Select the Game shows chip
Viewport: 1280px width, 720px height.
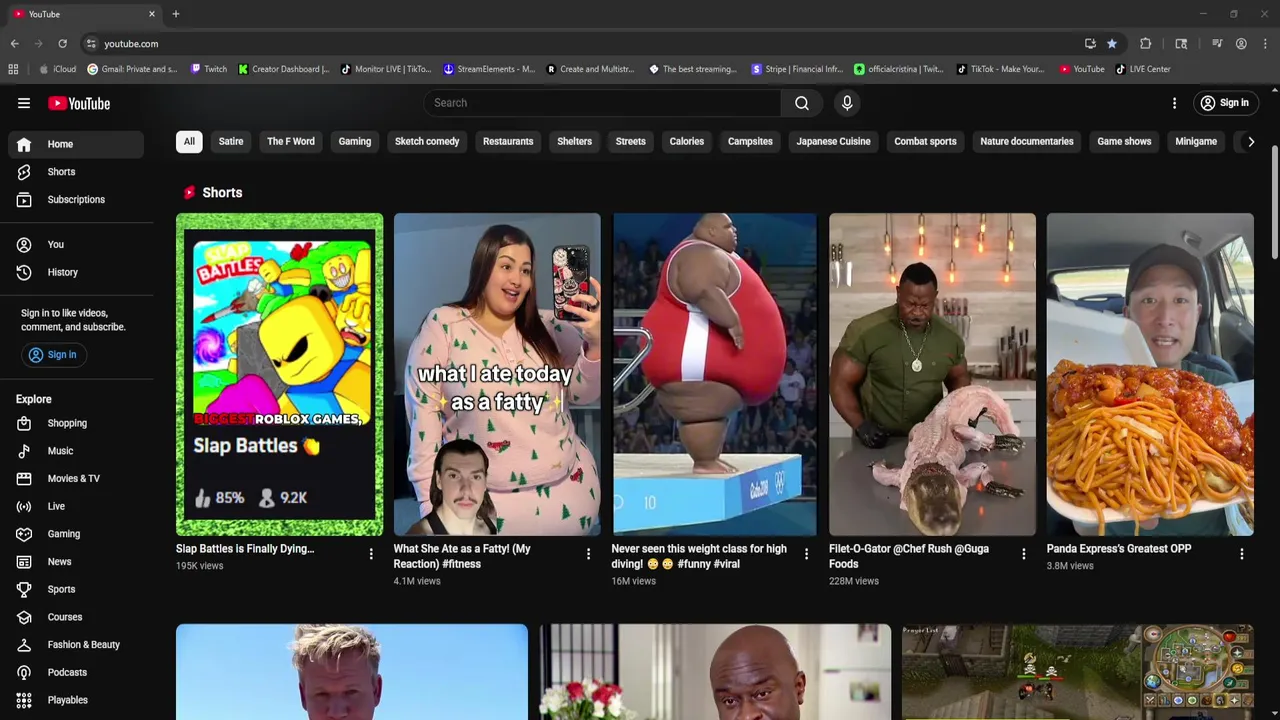(x=1124, y=142)
